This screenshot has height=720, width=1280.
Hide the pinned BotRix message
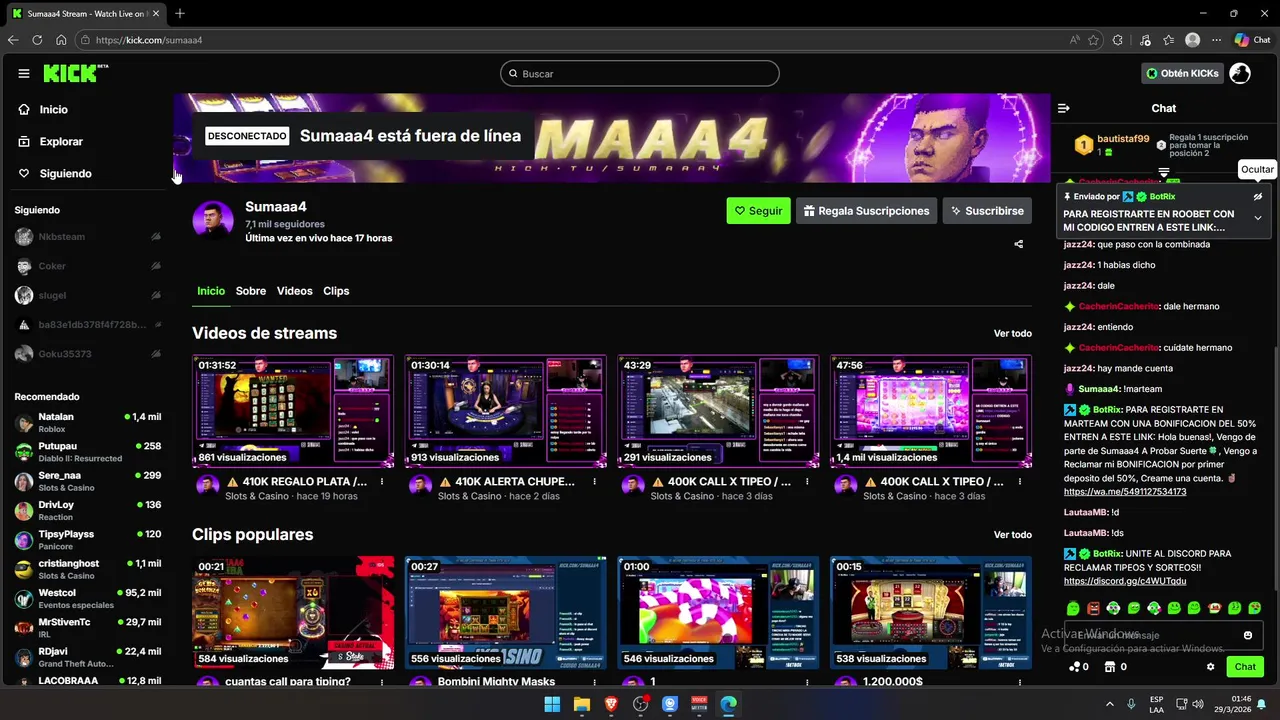pos(1258,197)
